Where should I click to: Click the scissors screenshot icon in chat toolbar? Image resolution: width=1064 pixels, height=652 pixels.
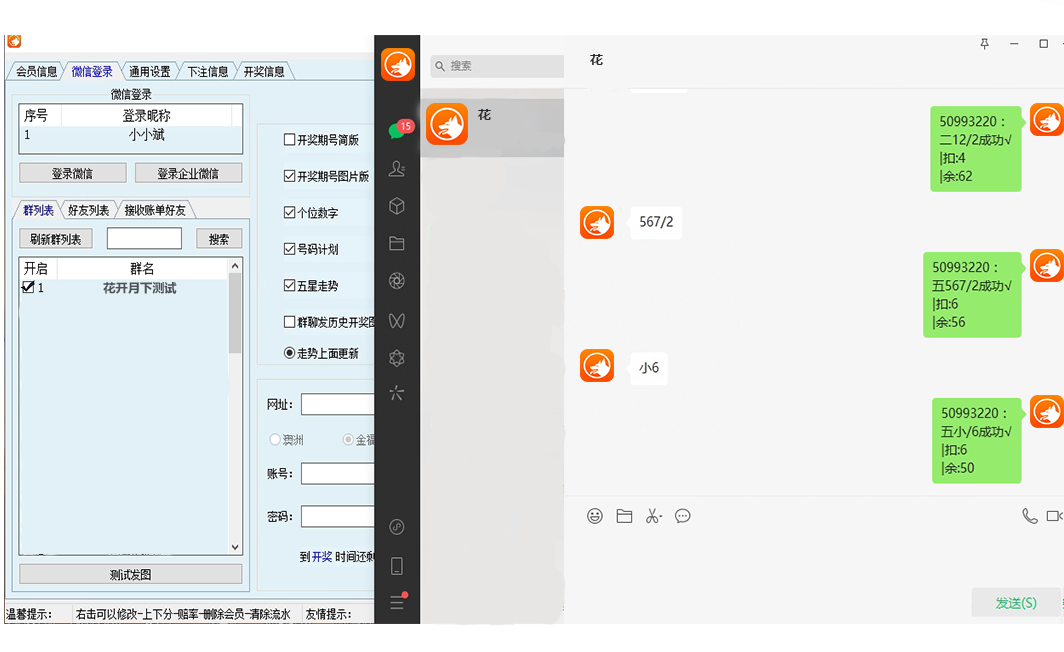click(x=652, y=516)
